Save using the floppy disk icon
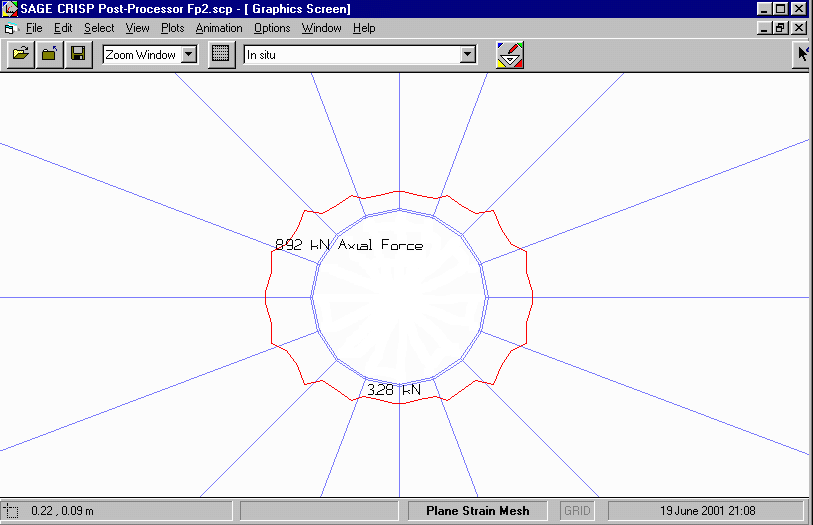813x525 pixels. pos(78,54)
